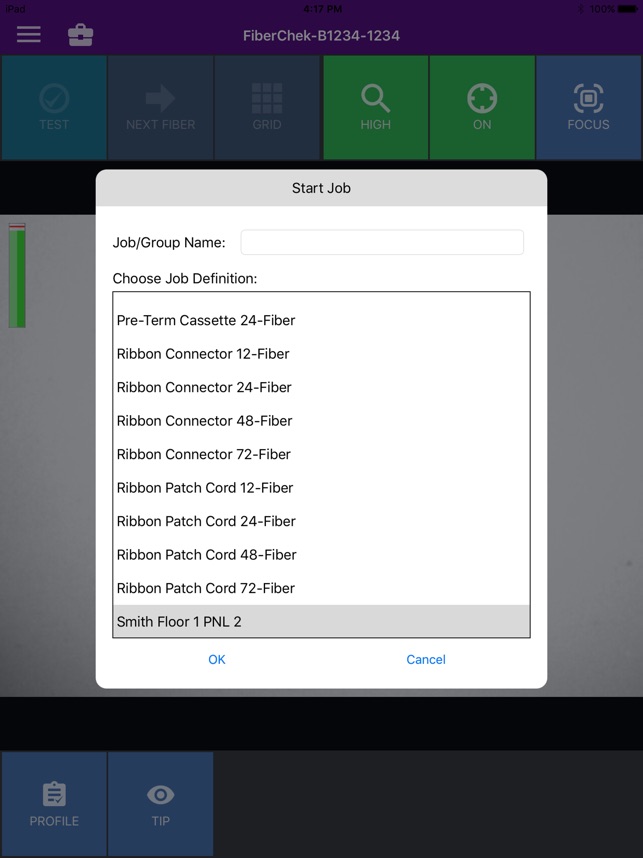Tap the TEST checkmark button

[x=54, y=107]
